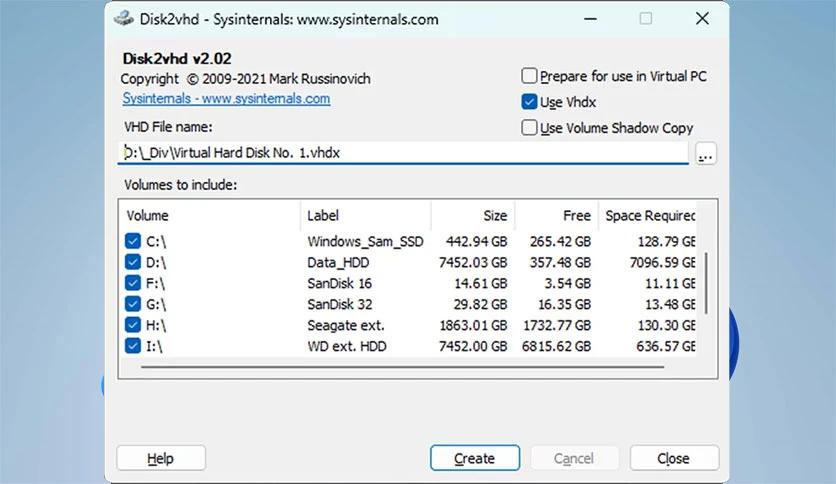
Task: Click the 1732.77 GB free value
Action: [x=557, y=325]
